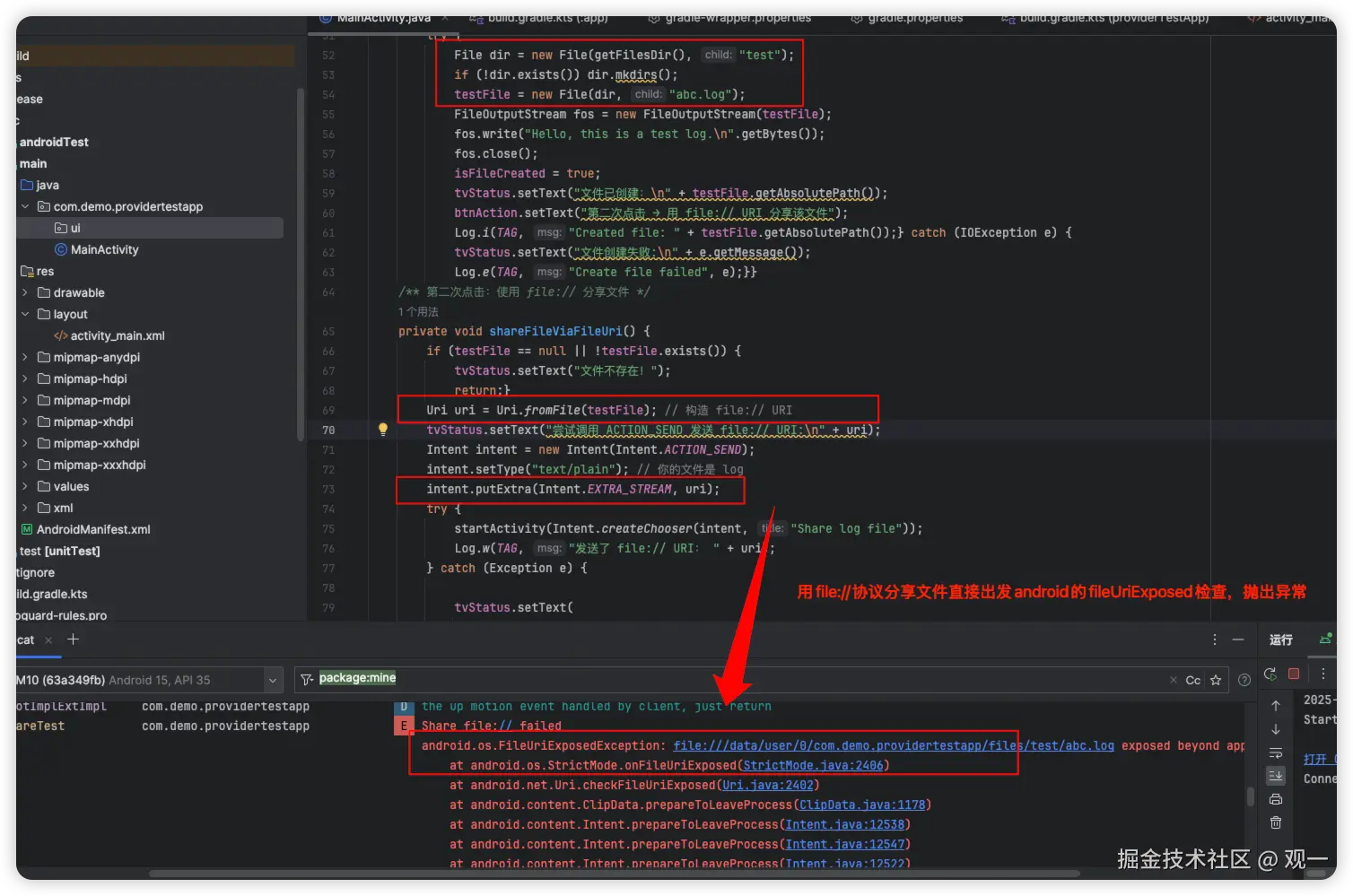Screen dimensions: 1353x896
Task: Click the activity_main.xml file icon
Action: tap(61, 335)
